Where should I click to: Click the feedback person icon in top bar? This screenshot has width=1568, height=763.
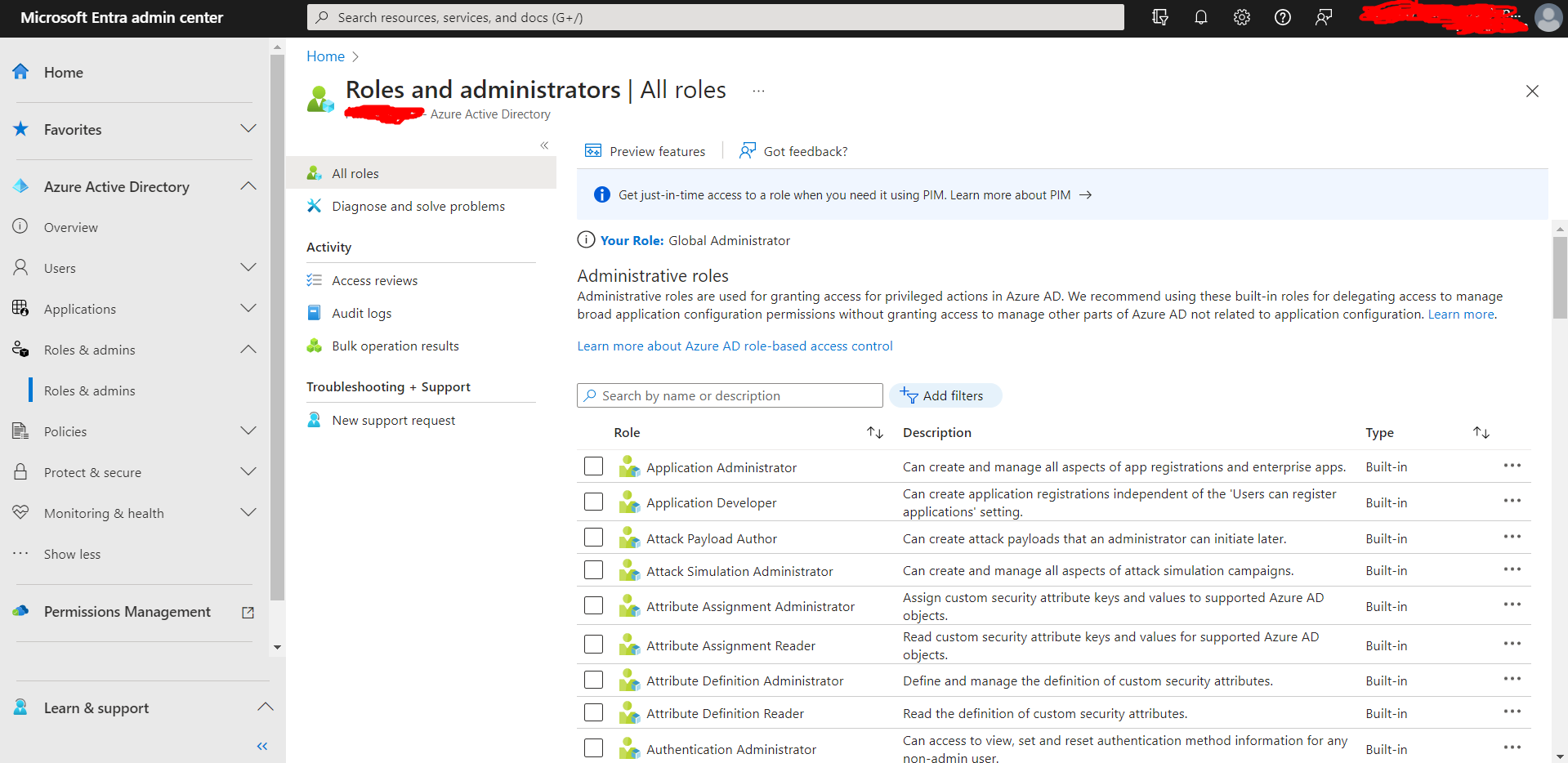point(1324,17)
